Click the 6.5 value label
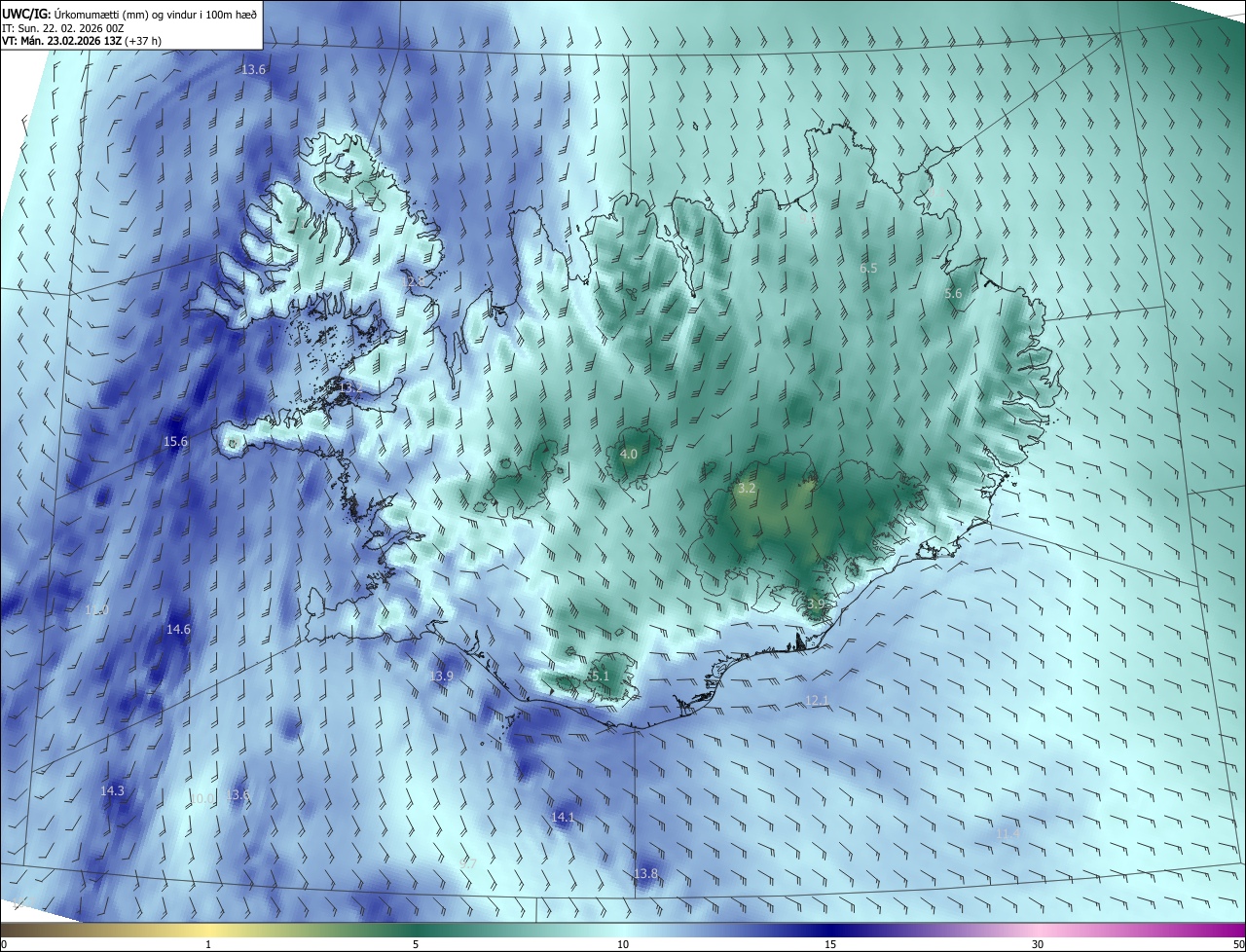Viewport: 1246px width, 952px height. pyautogui.click(x=868, y=268)
